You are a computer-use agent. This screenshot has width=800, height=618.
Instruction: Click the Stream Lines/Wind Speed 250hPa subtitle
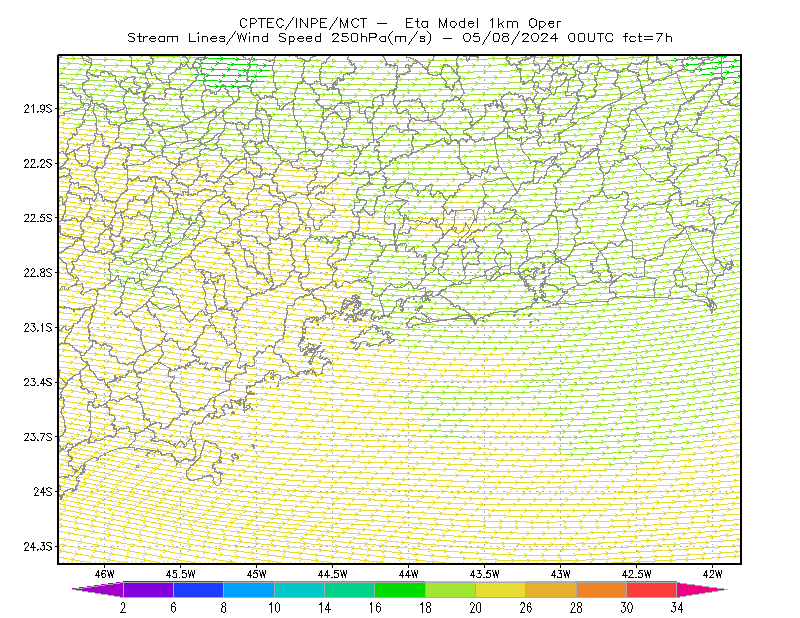[280, 38]
